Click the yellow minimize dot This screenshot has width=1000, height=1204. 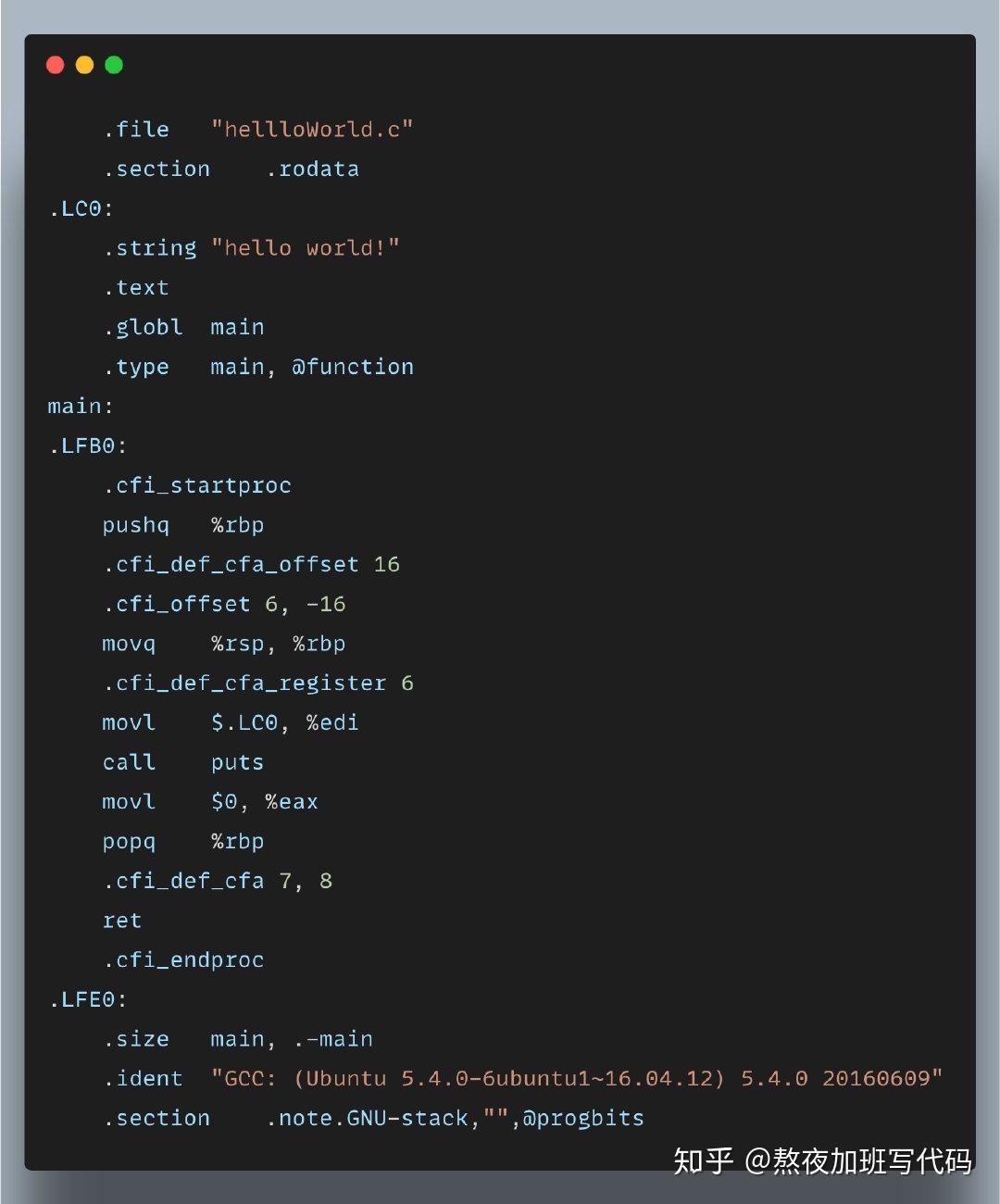pos(84,65)
